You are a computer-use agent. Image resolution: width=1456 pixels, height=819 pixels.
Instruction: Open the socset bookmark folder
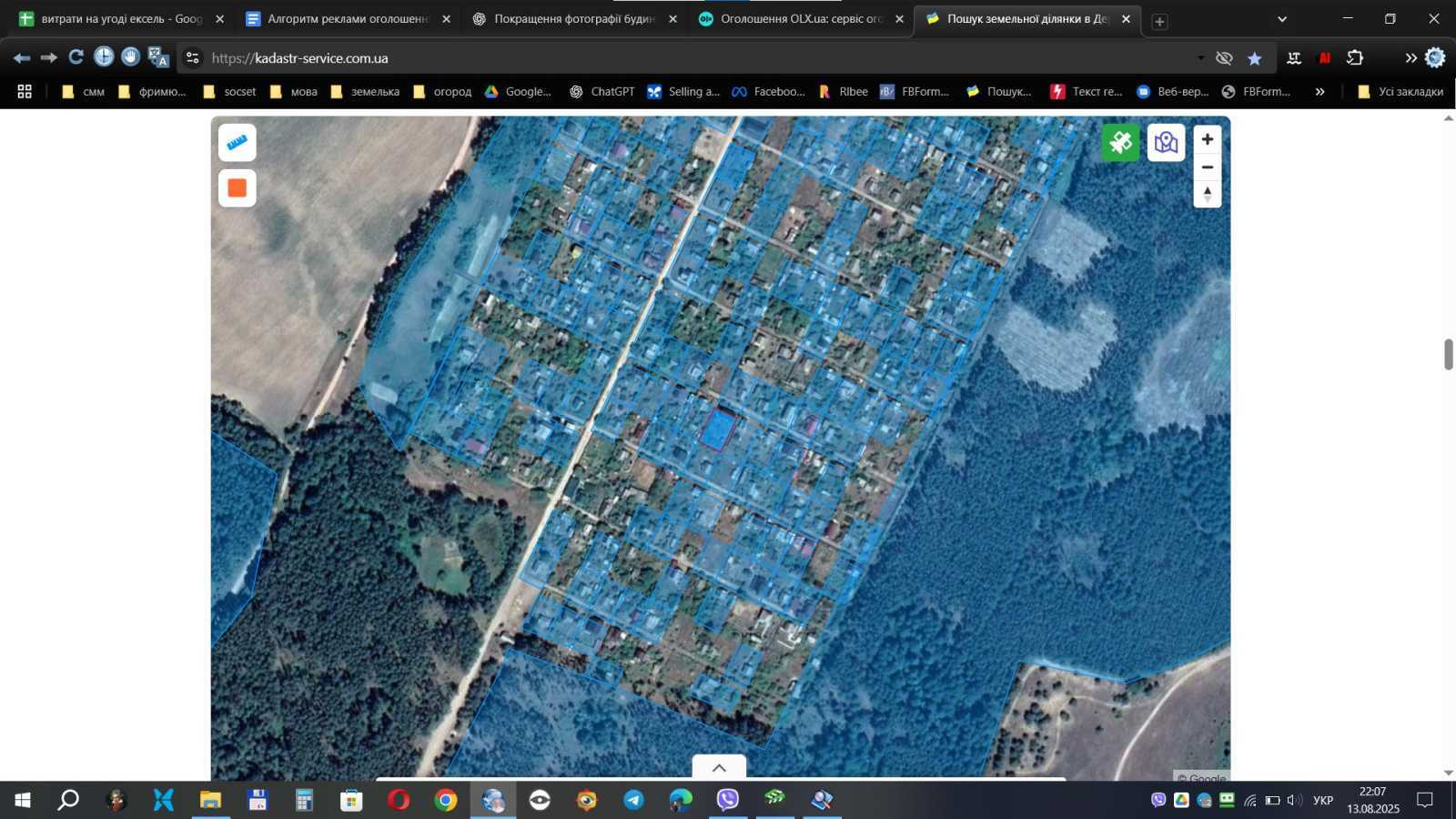pyautogui.click(x=229, y=92)
